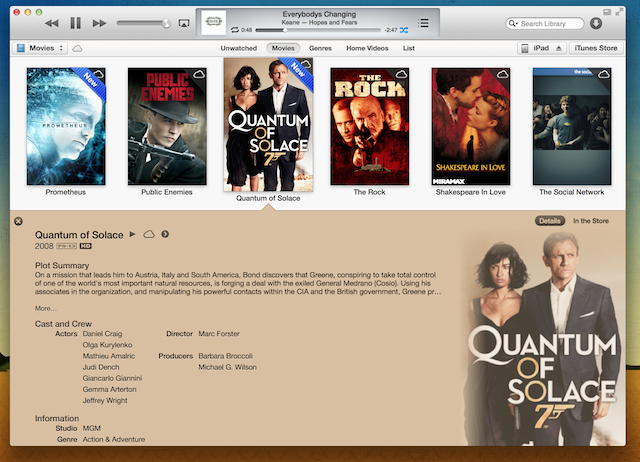The width and height of the screenshot is (640, 462).
Task: Open the Movies library dropdown
Action: pyautogui.click(x=40, y=48)
